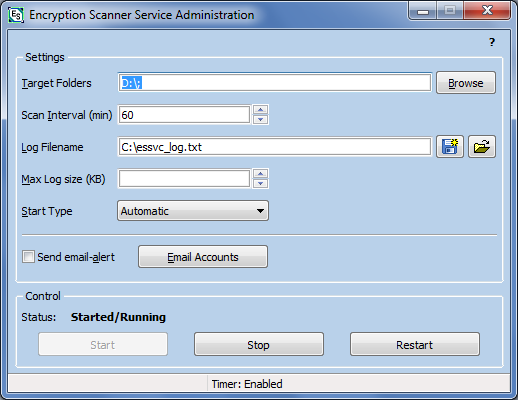Enable the Send email-alert checkbox
518x400 pixels.
(28, 257)
